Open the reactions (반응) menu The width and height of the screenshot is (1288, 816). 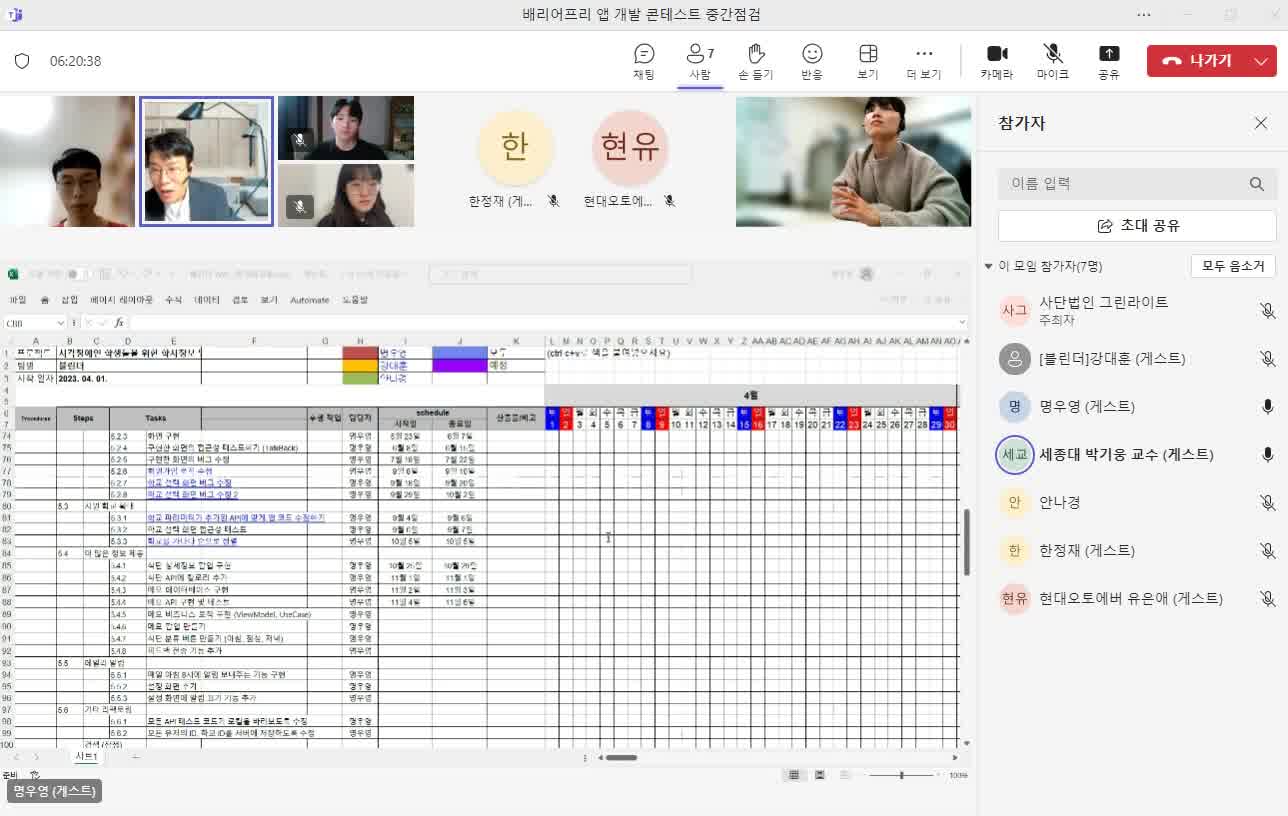tap(812, 61)
